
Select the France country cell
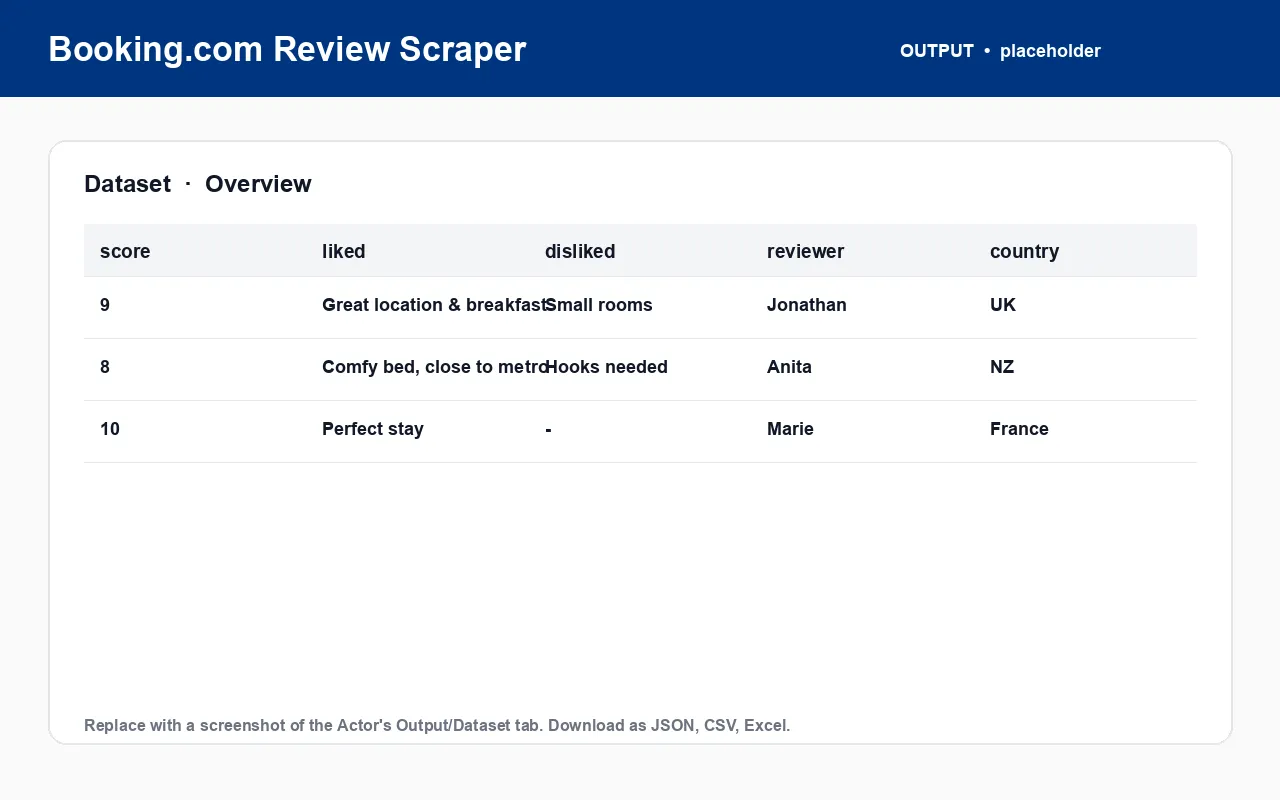coord(1019,429)
